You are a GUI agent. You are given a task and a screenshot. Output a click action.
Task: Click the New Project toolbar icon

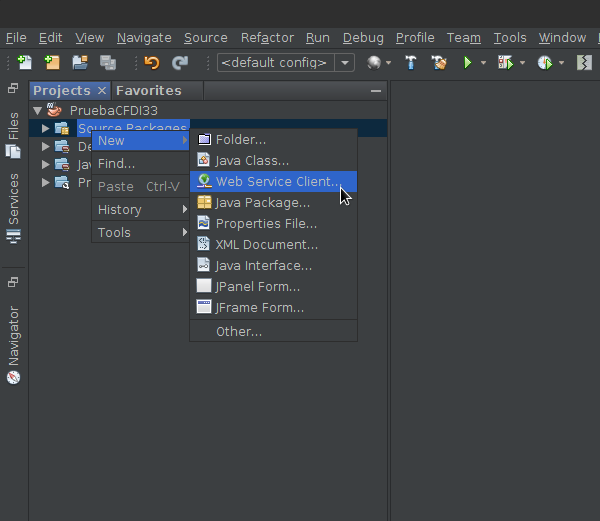[x=52, y=62]
